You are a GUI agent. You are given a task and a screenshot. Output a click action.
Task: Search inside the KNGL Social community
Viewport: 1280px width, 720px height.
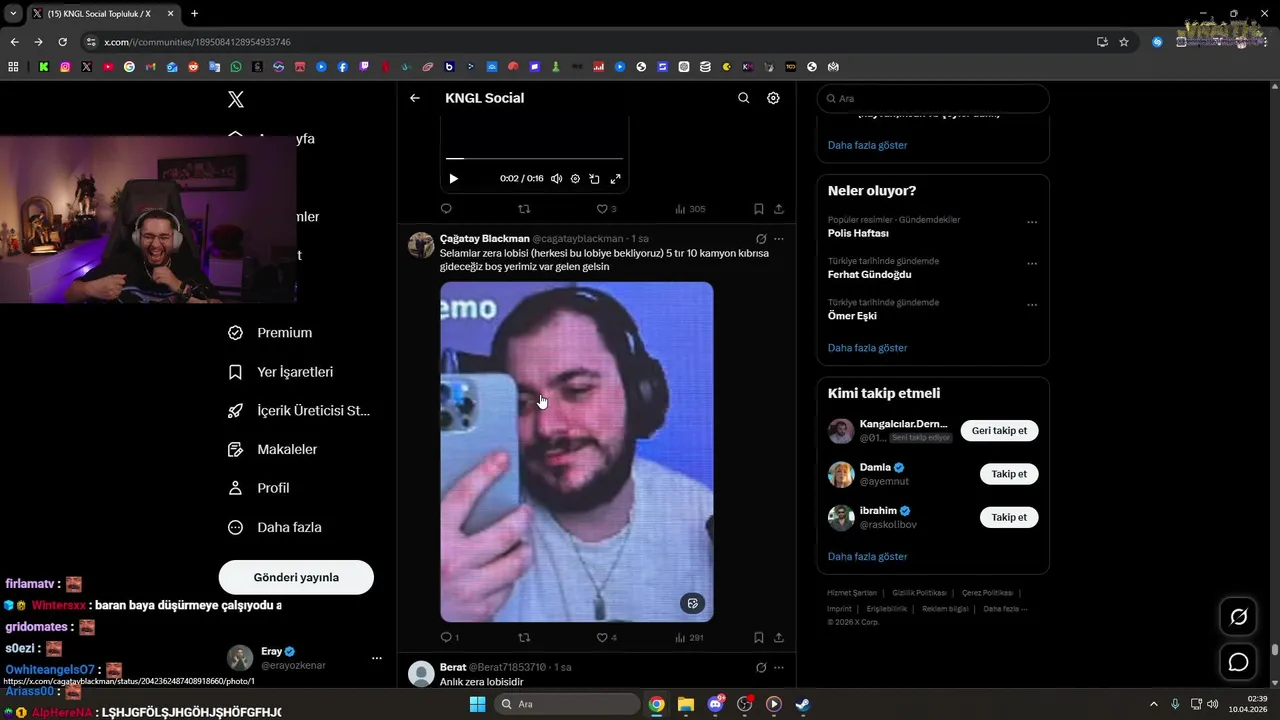click(743, 98)
